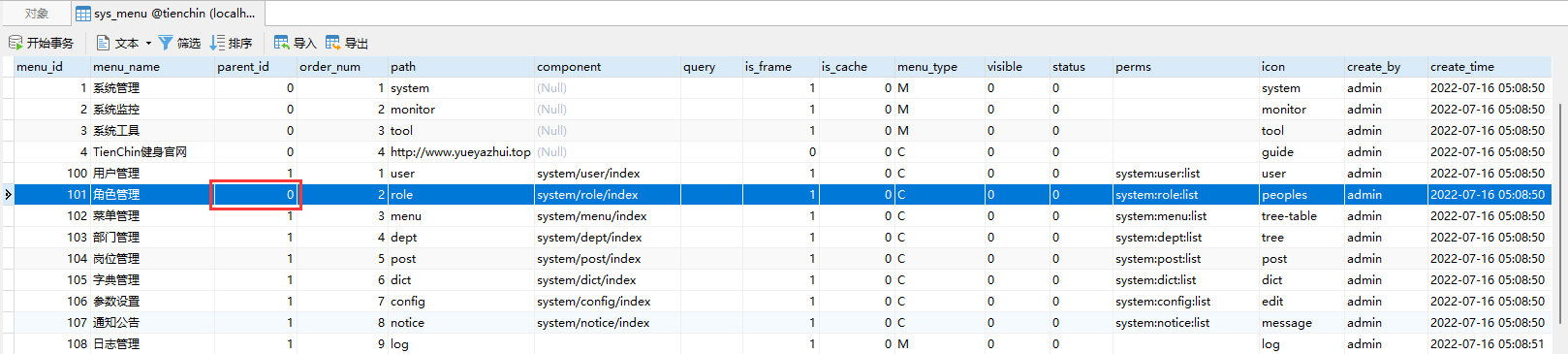Screen dimensions: 1568x354
Task: Click the system:notice:list perms cell
Action: tap(1186, 323)
